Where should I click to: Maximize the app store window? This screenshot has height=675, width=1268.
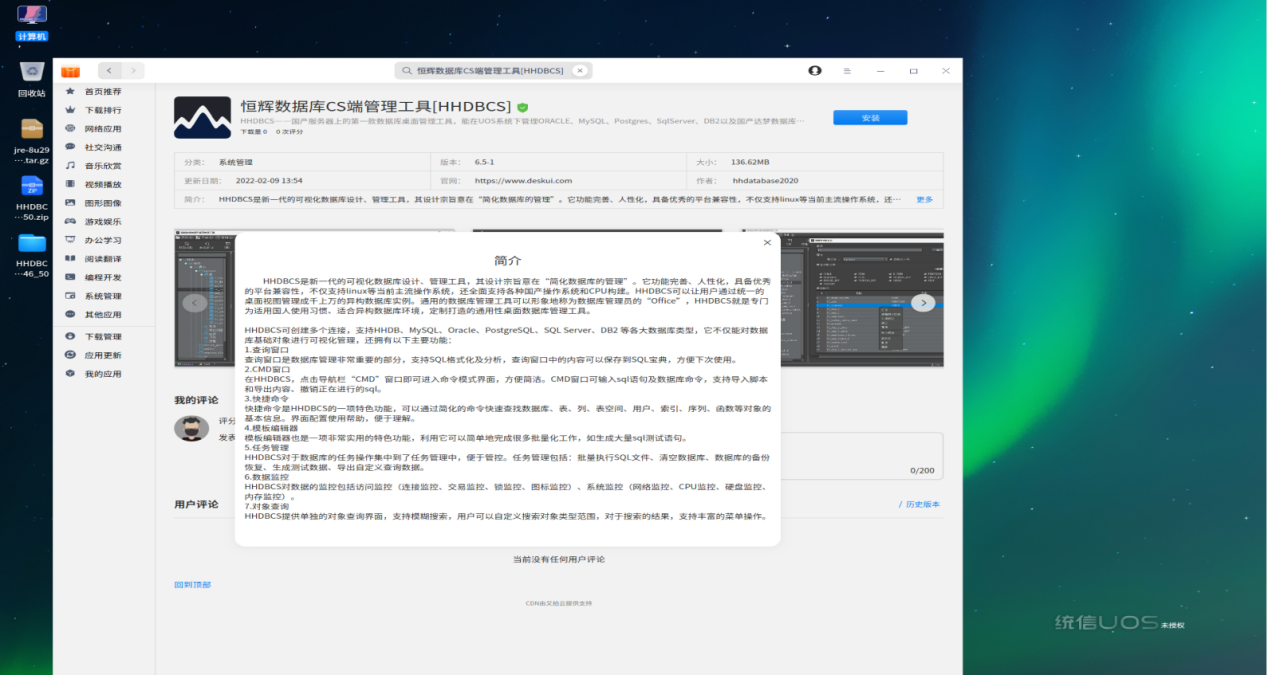tap(913, 71)
